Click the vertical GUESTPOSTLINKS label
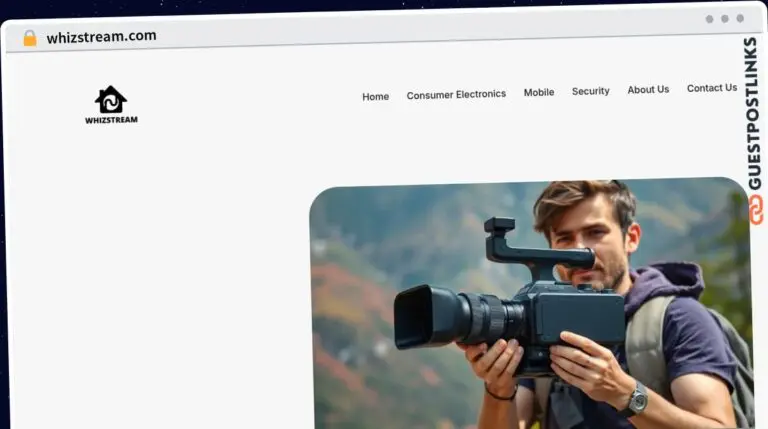This screenshot has height=429, width=768. point(754,112)
